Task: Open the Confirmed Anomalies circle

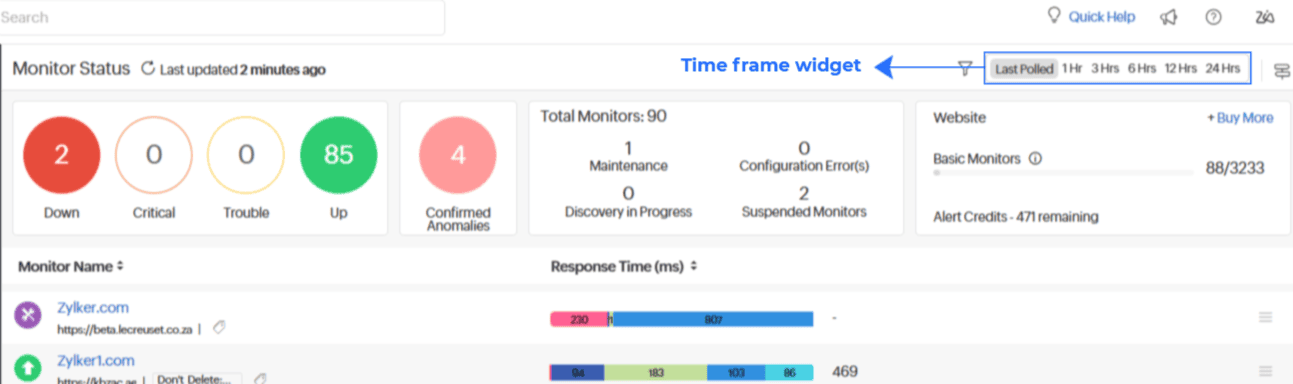Action: click(458, 155)
